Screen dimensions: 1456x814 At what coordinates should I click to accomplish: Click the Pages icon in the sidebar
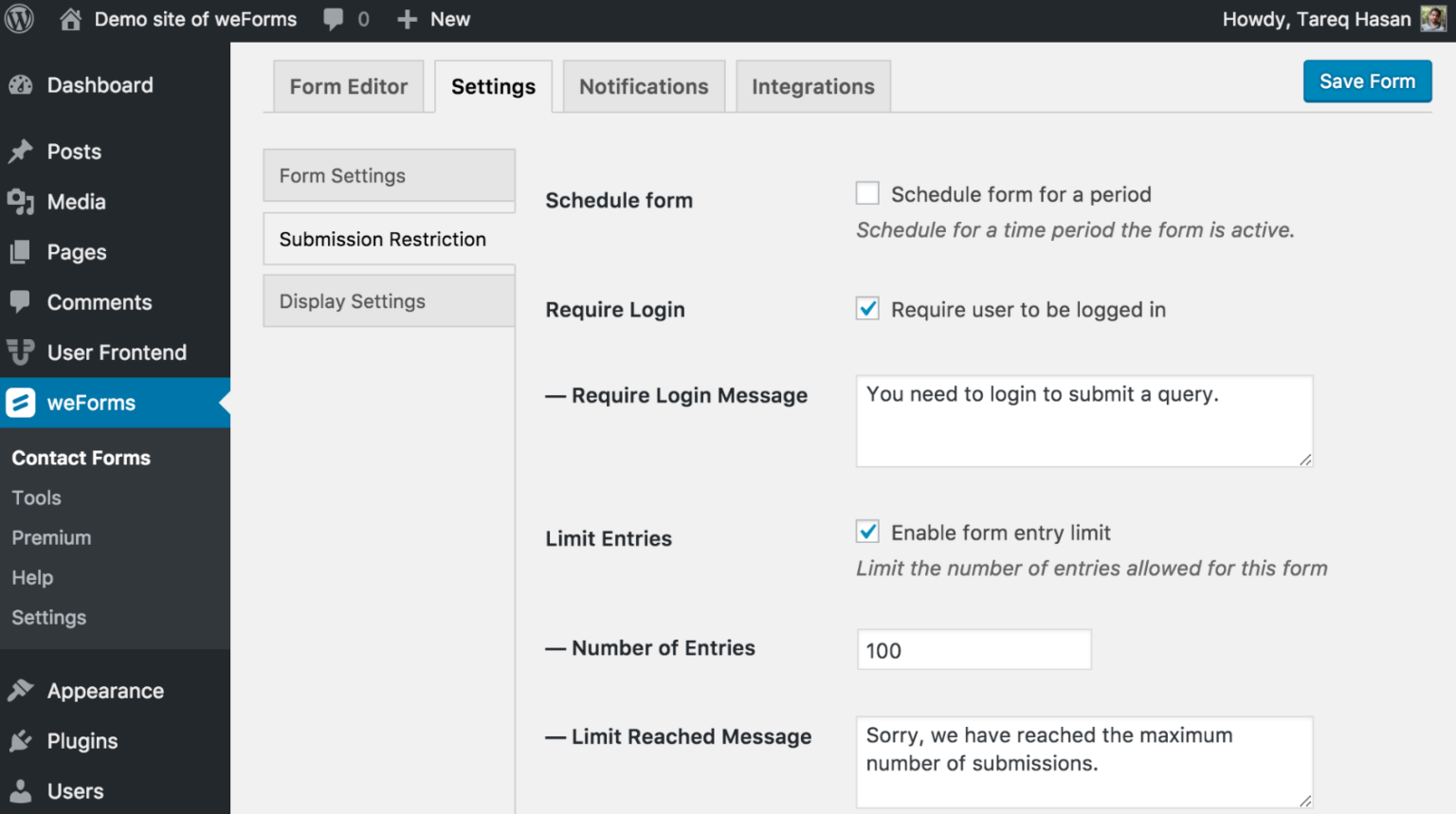(x=23, y=252)
